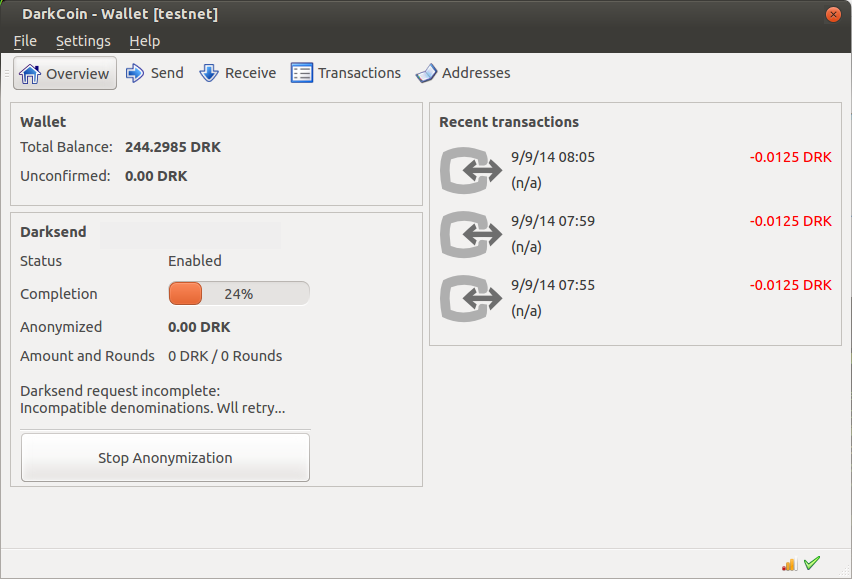The image size is (852, 579).
Task: Click the Overview house icon
Action: pos(30,73)
